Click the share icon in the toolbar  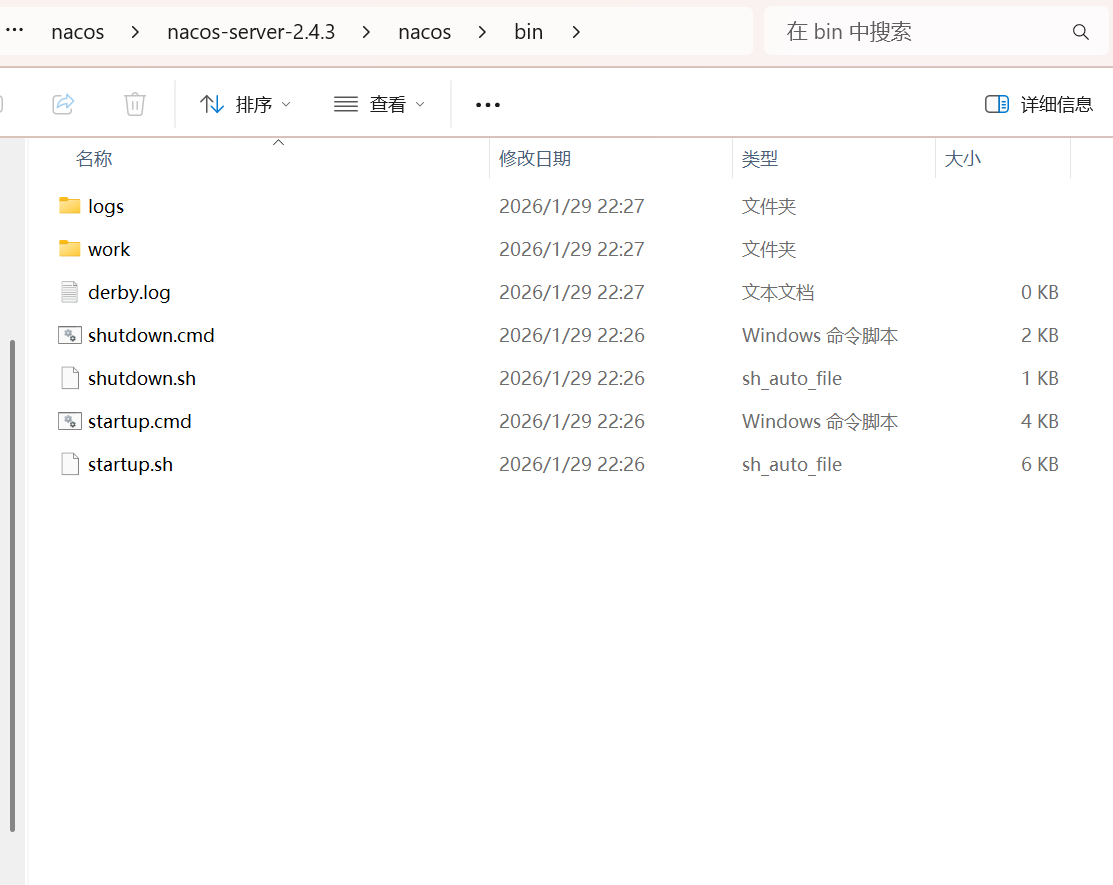[63, 104]
